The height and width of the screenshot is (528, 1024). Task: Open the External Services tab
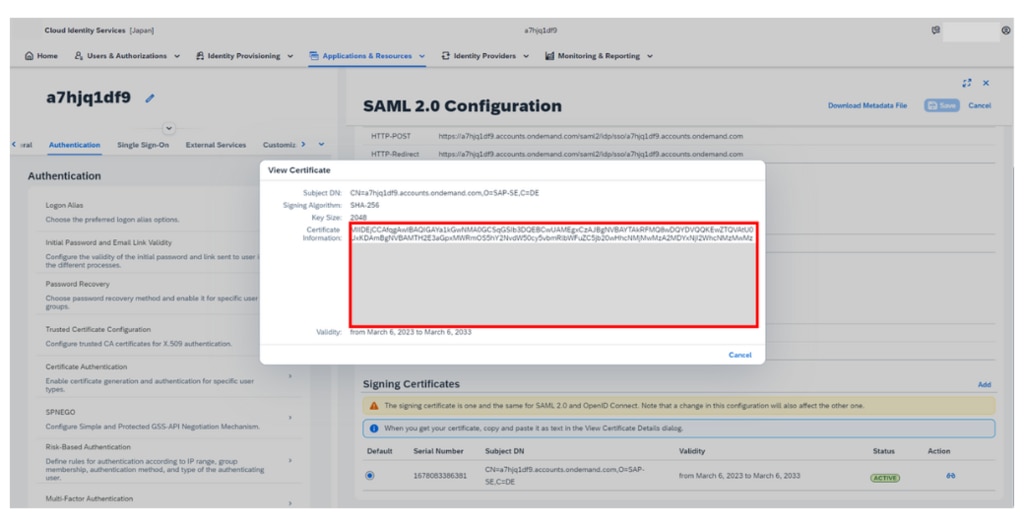pyautogui.click(x=216, y=145)
